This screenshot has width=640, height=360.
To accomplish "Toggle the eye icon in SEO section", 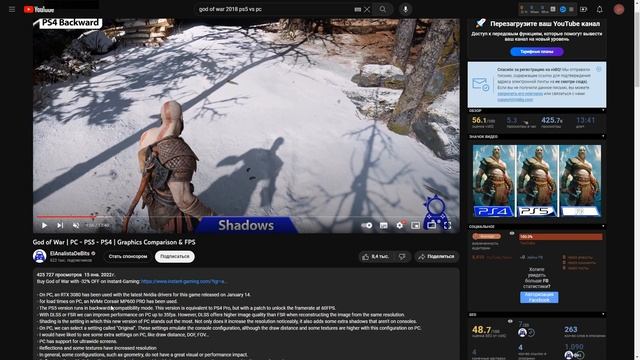I will click(510, 322).
